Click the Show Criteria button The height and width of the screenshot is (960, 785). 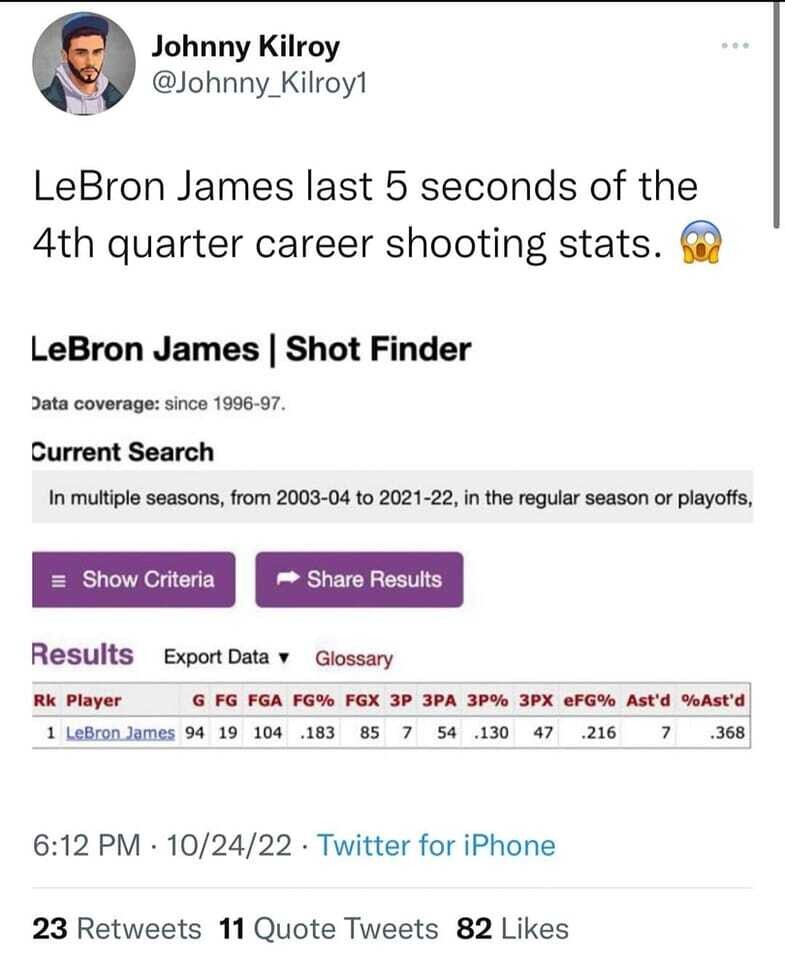point(135,579)
